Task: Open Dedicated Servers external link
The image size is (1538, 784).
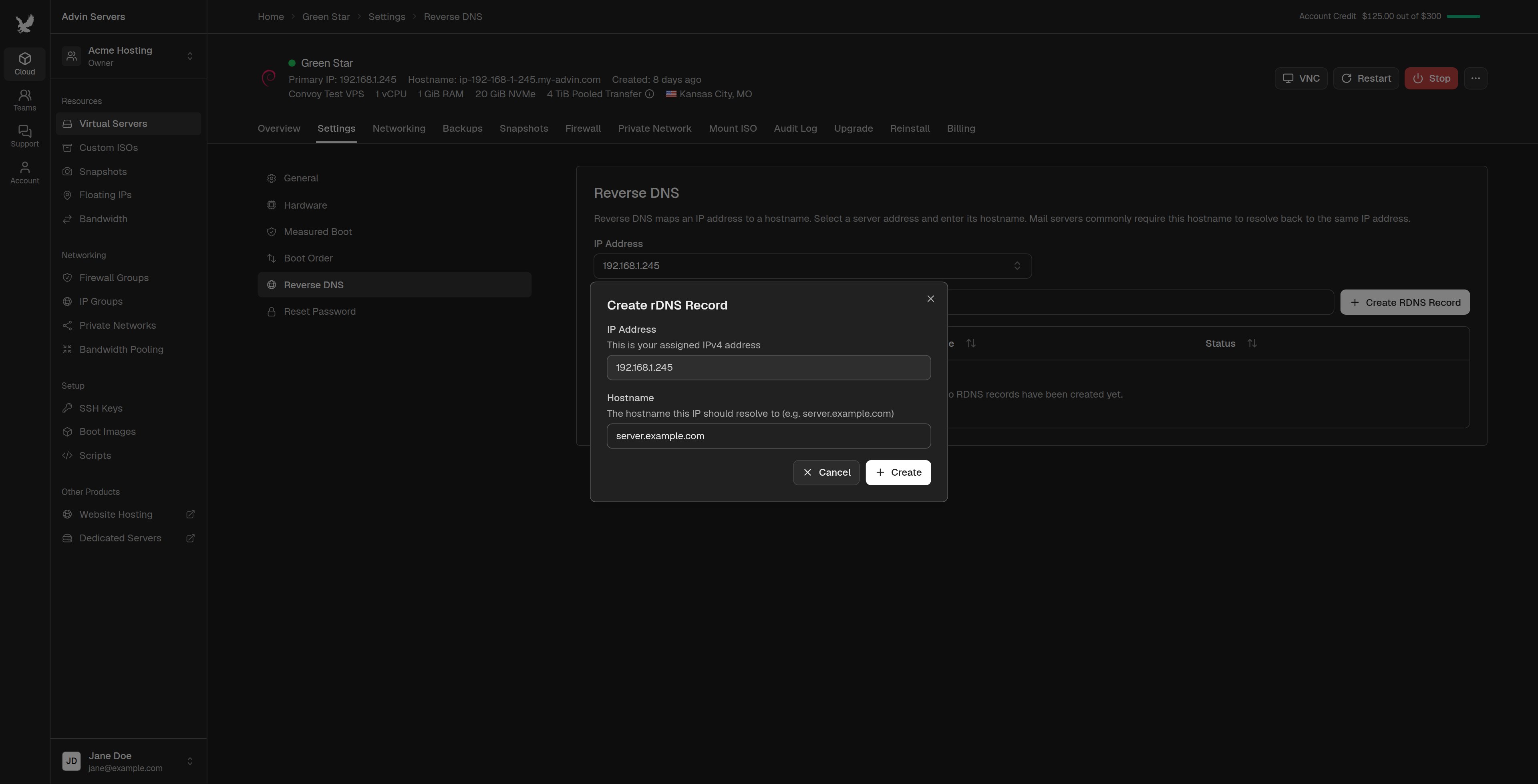Action: tap(128, 538)
